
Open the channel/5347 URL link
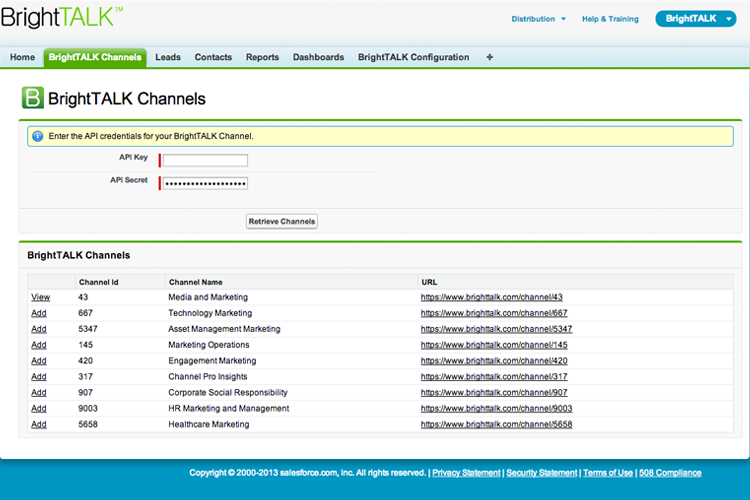[x=496, y=329]
